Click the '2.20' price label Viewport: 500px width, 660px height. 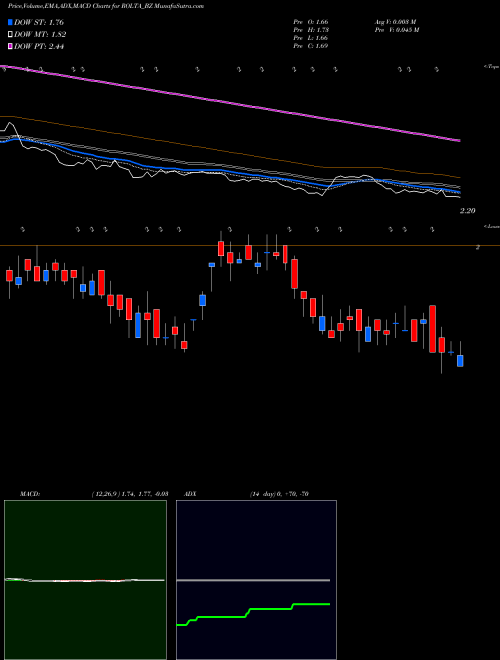click(x=467, y=211)
